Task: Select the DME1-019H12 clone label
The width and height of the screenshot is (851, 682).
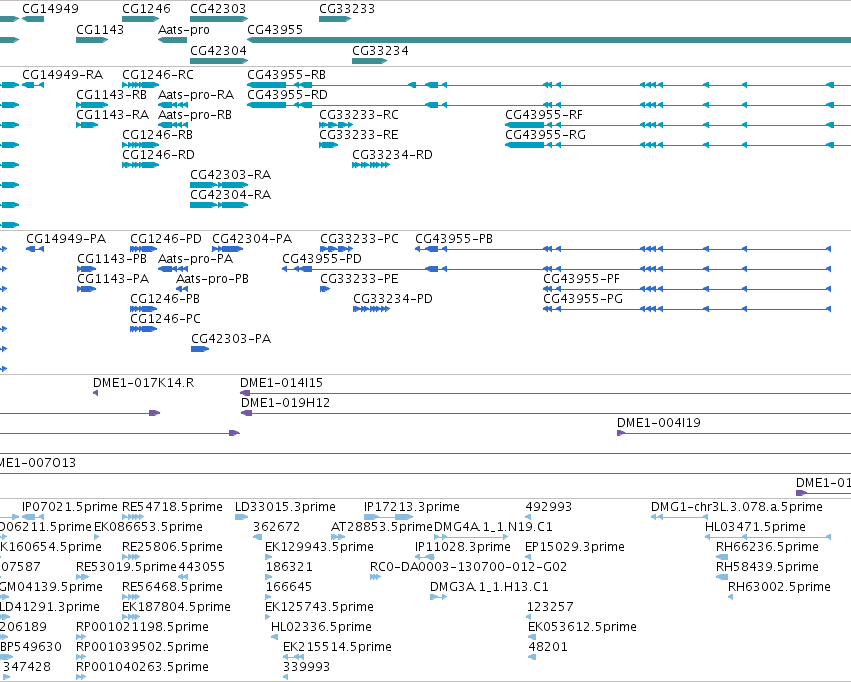Action: coord(285,403)
